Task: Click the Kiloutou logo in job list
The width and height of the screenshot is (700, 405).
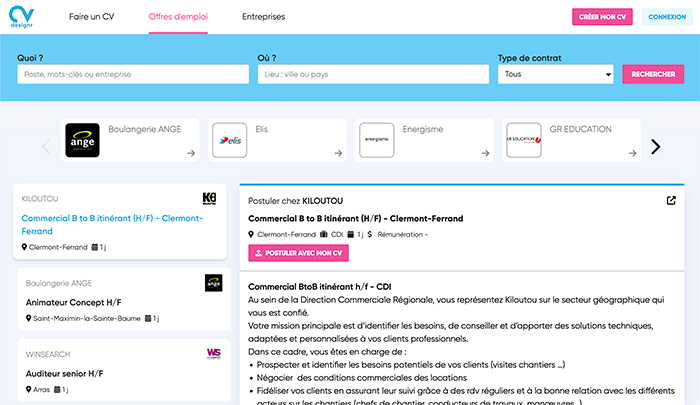Action: pos(209,198)
